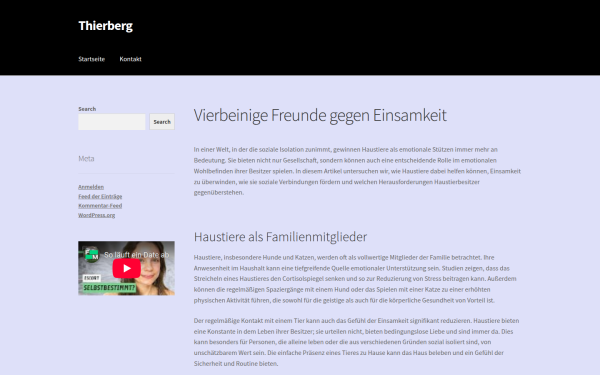Image resolution: width=600 pixels, height=375 pixels.
Task: Click the paragraph starting 'Haustiere, insbesondere Hunde'
Action: (355, 279)
